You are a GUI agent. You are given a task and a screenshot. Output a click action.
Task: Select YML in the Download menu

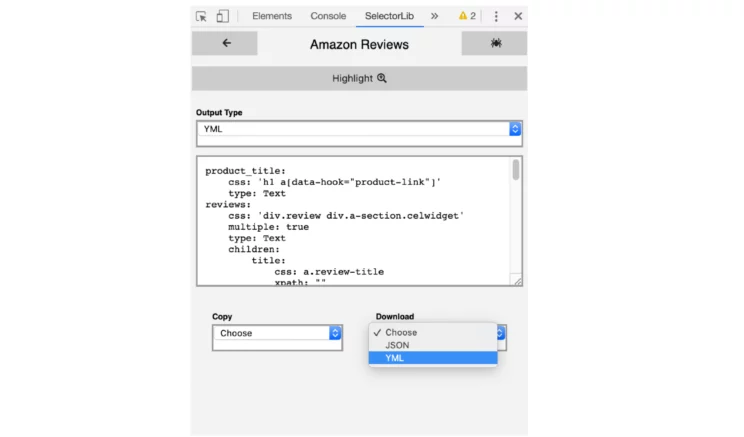pos(433,358)
